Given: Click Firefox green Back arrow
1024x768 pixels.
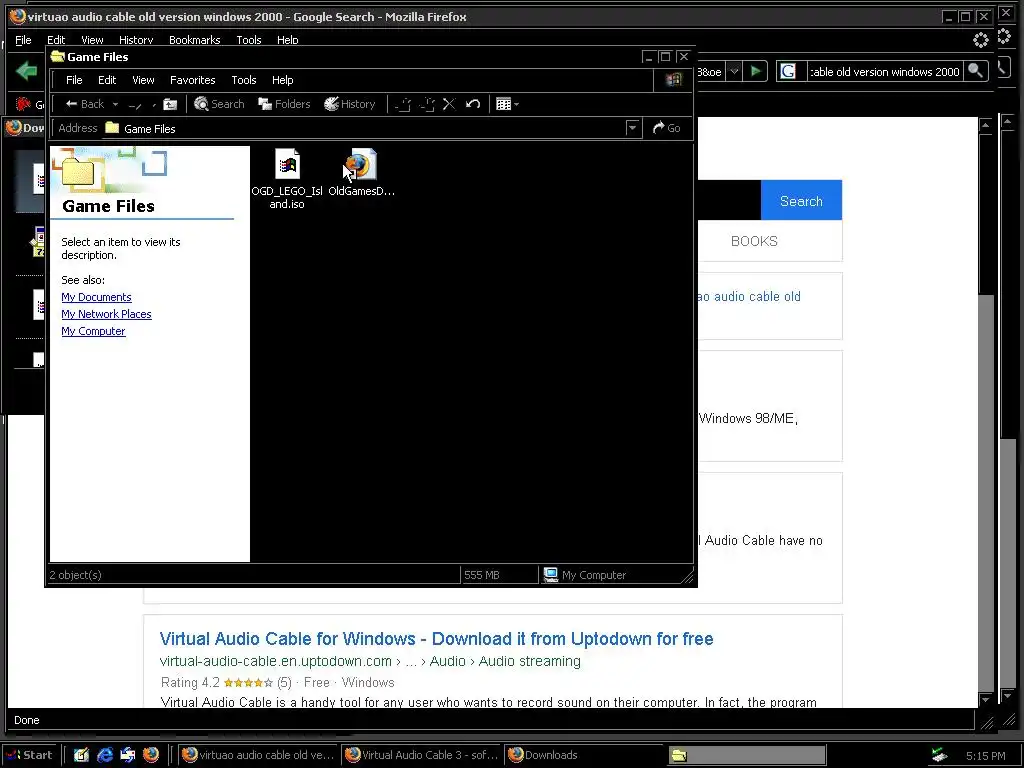Looking at the screenshot, I should coord(27,71).
